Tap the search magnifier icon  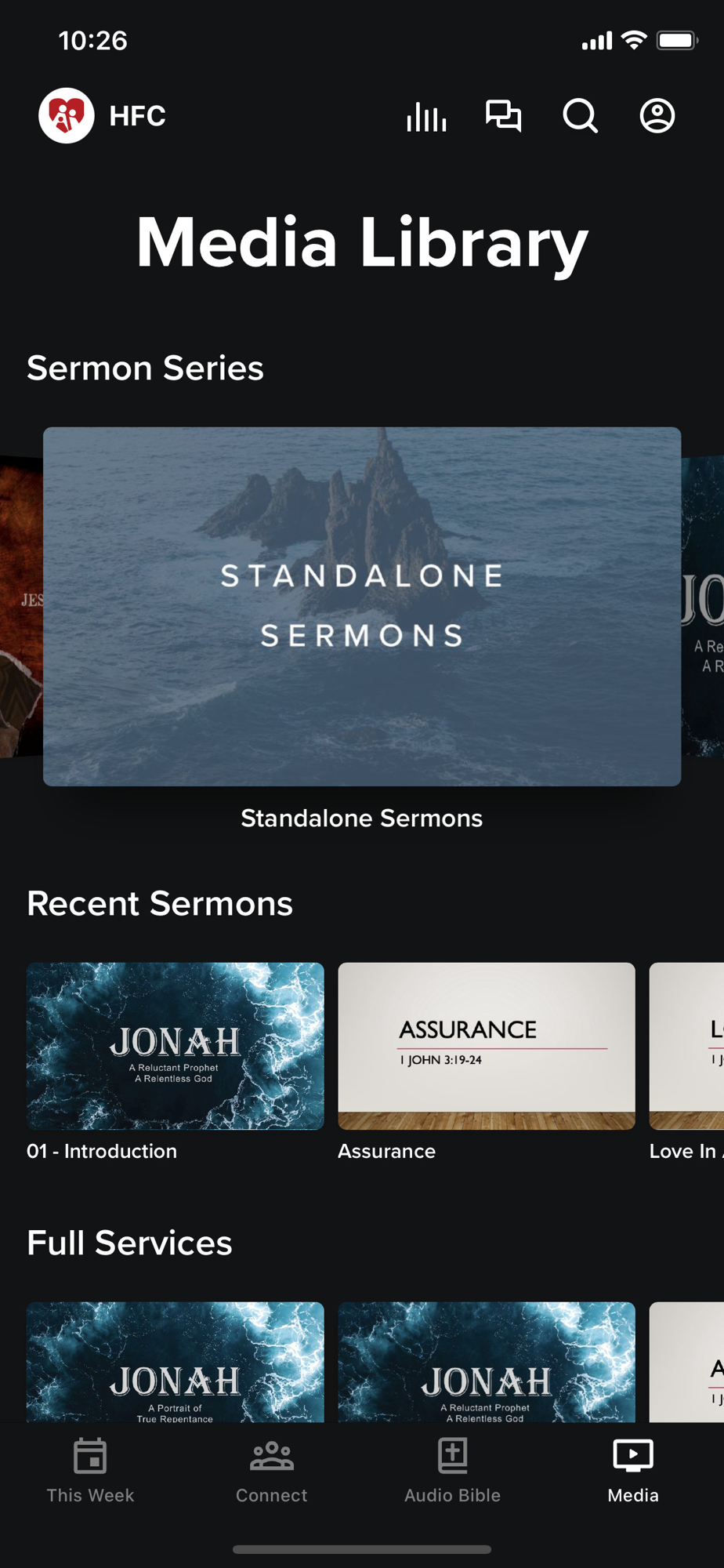581,116
